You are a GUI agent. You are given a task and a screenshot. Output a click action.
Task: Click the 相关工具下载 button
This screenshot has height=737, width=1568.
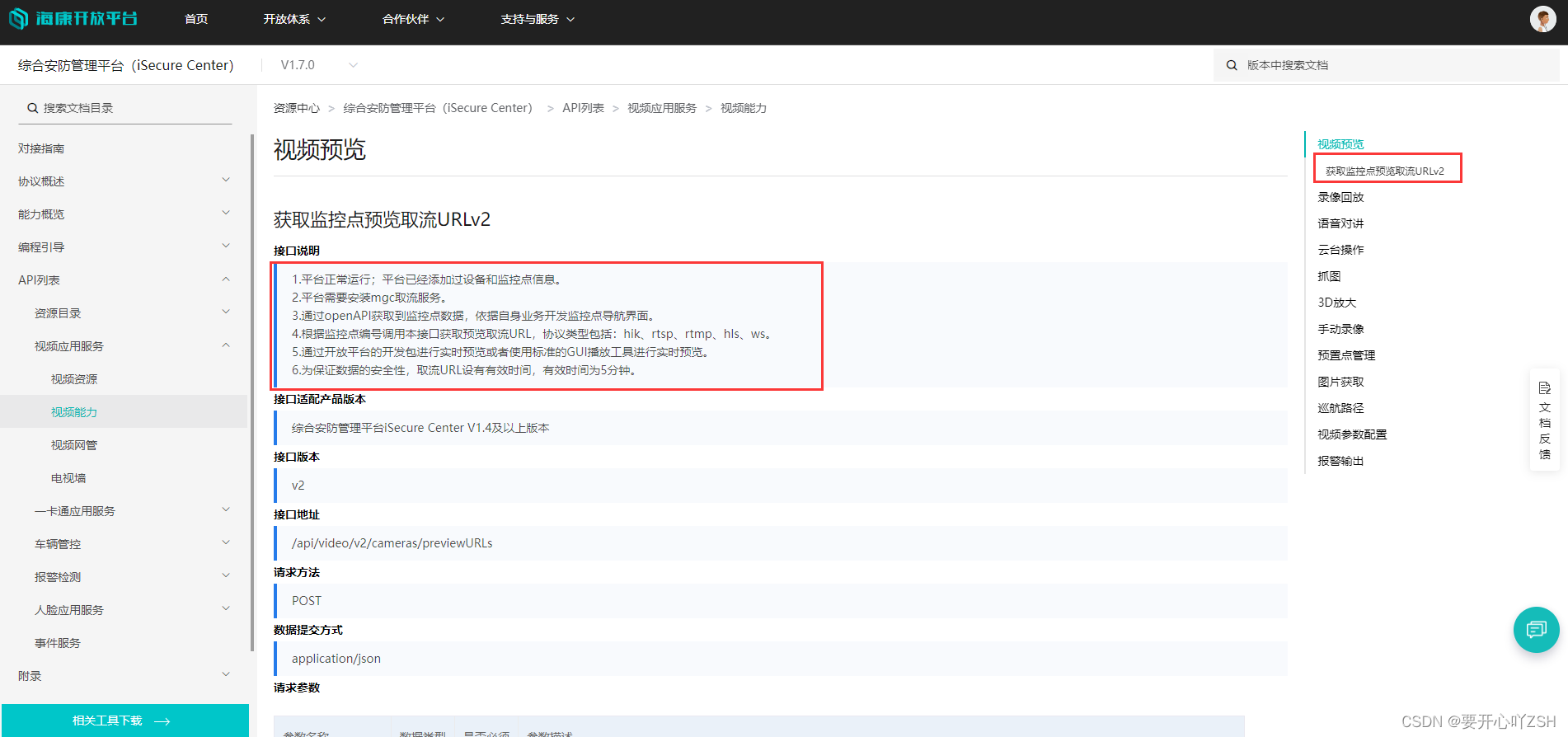tap(125, 721)
